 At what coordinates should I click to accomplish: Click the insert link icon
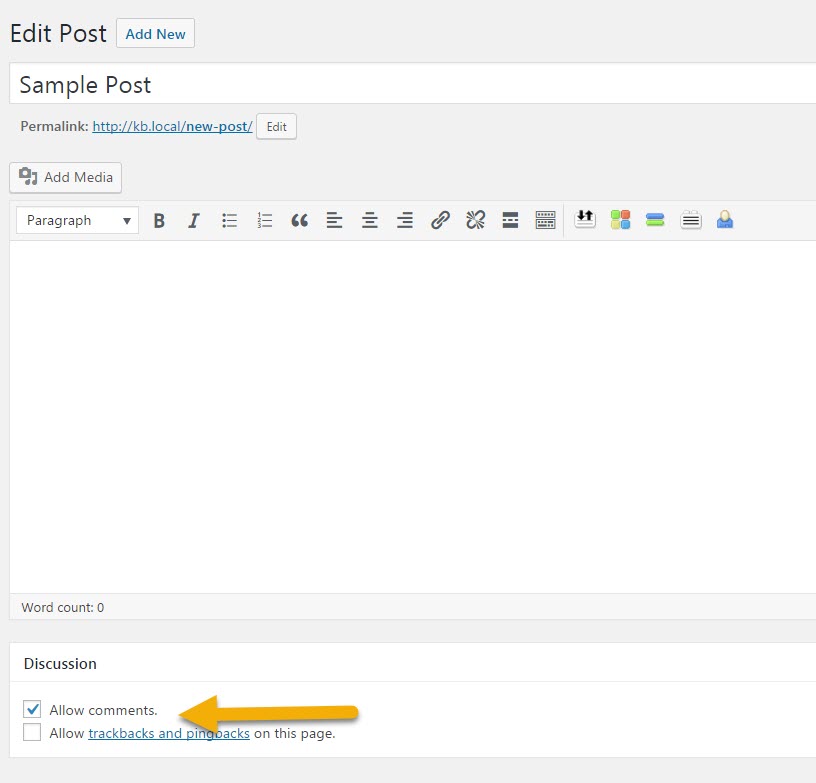[x=440, y=221]
